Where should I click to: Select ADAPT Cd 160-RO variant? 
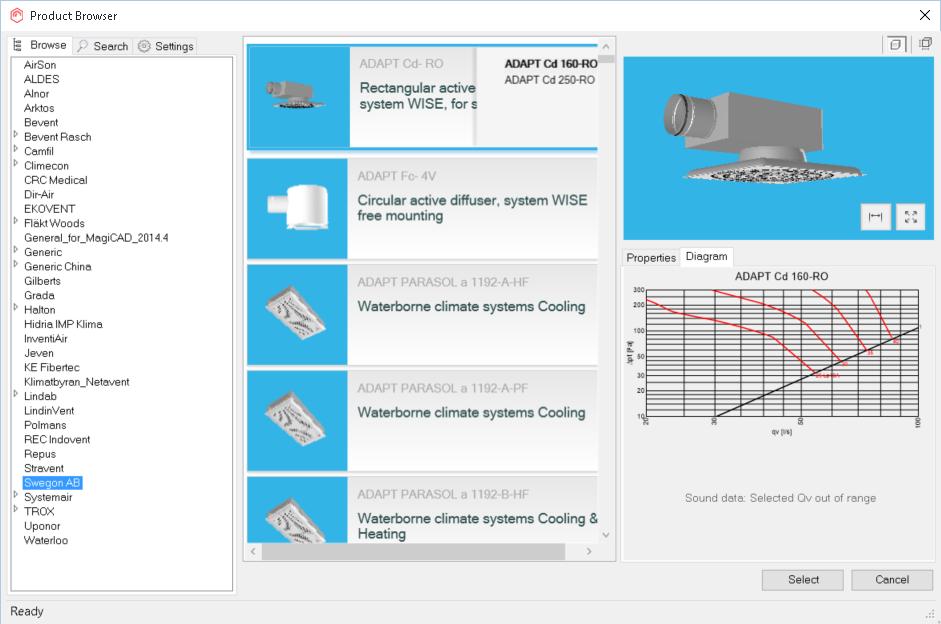[551, 64]
